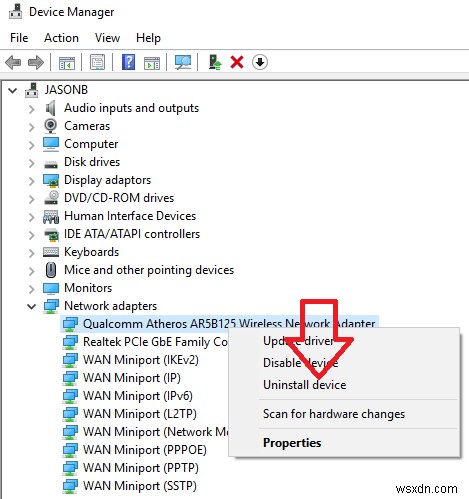The image size is (469, 499).
Task: Collapse the JASONB root node
Action: (13, 90)
